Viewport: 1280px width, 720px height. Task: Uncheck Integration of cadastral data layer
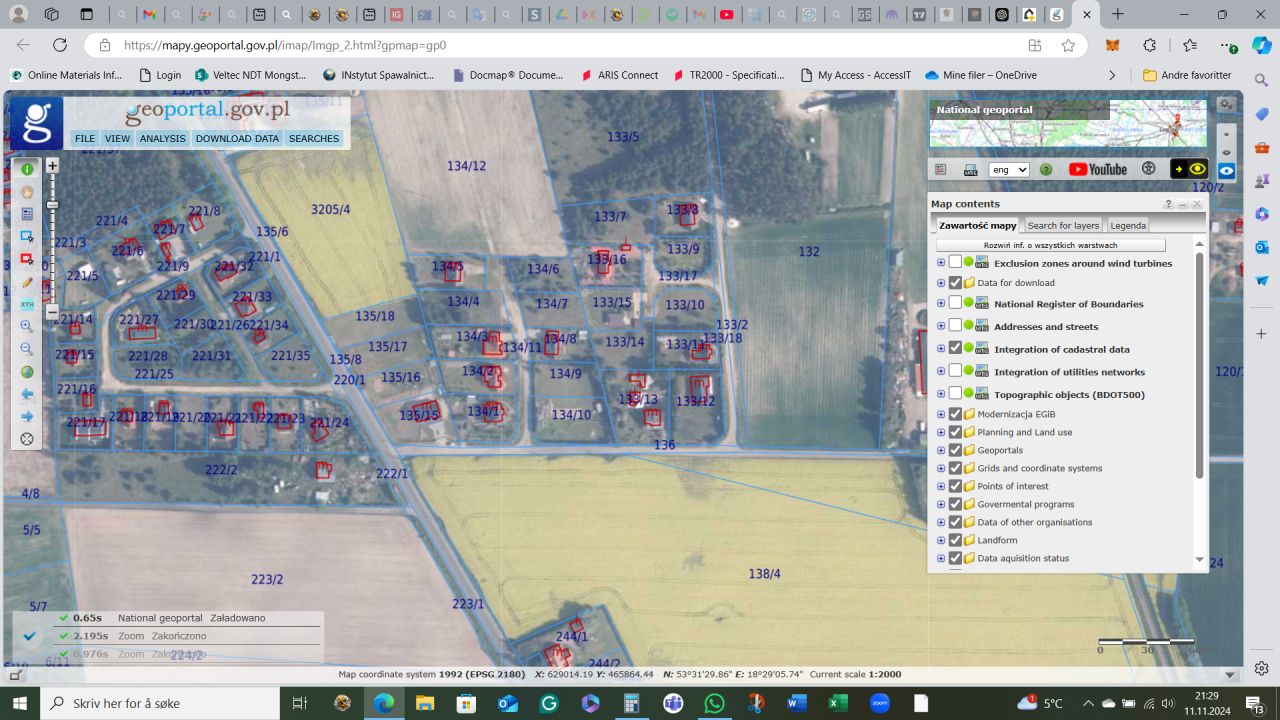[x=955, y=348]
